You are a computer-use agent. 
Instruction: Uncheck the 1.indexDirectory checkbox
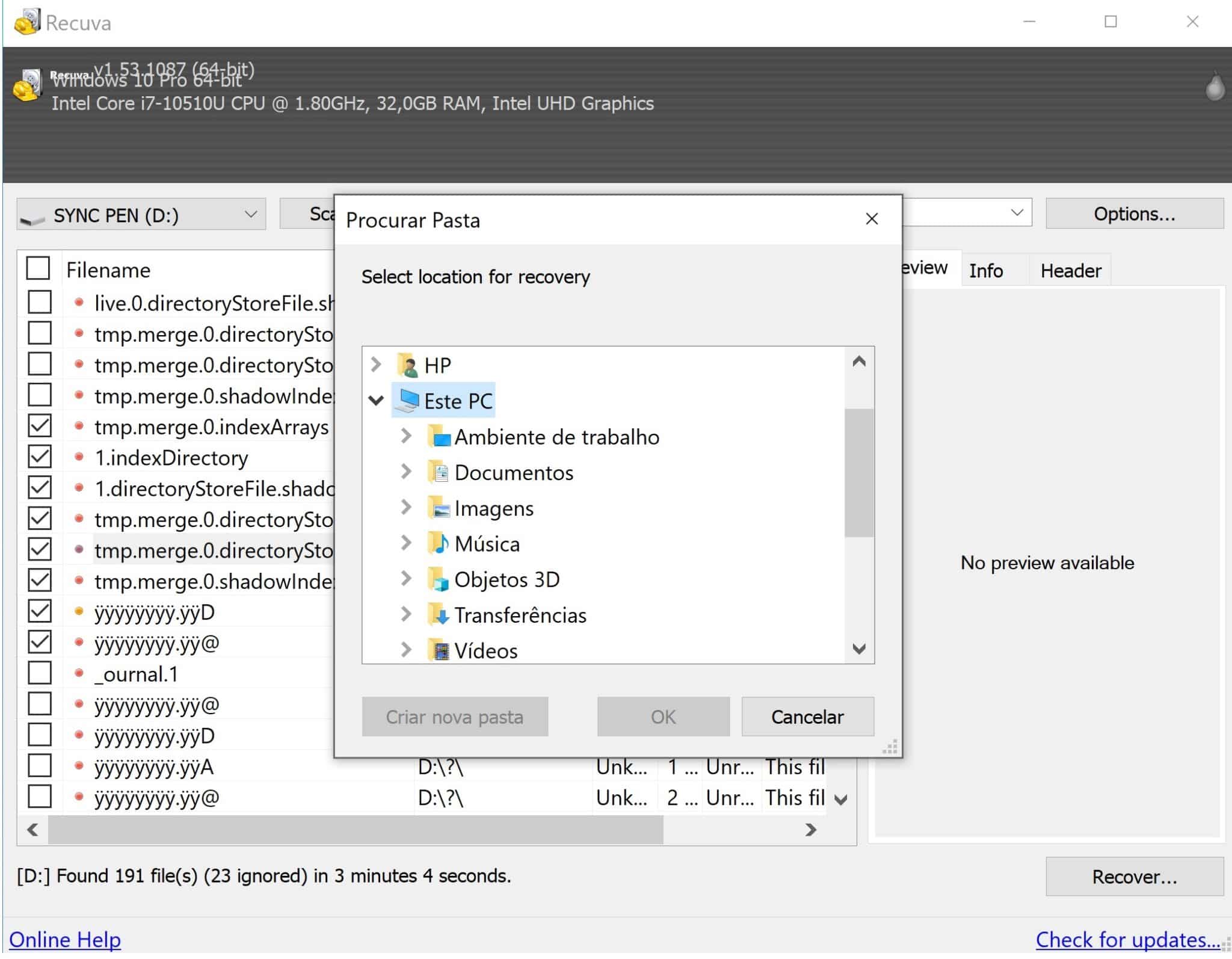40,457
